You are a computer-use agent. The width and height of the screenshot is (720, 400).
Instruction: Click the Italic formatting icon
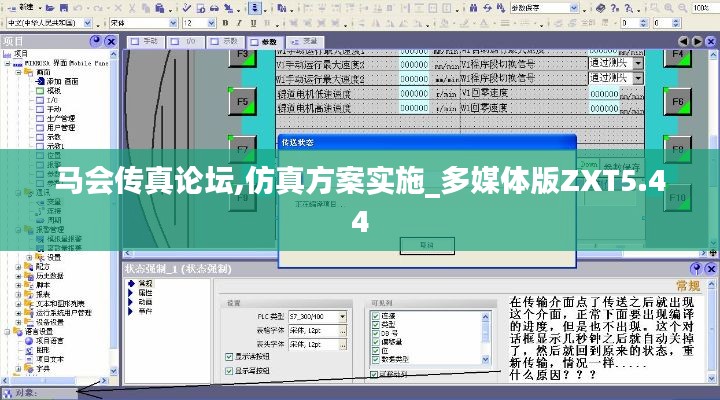click(239, 21)
